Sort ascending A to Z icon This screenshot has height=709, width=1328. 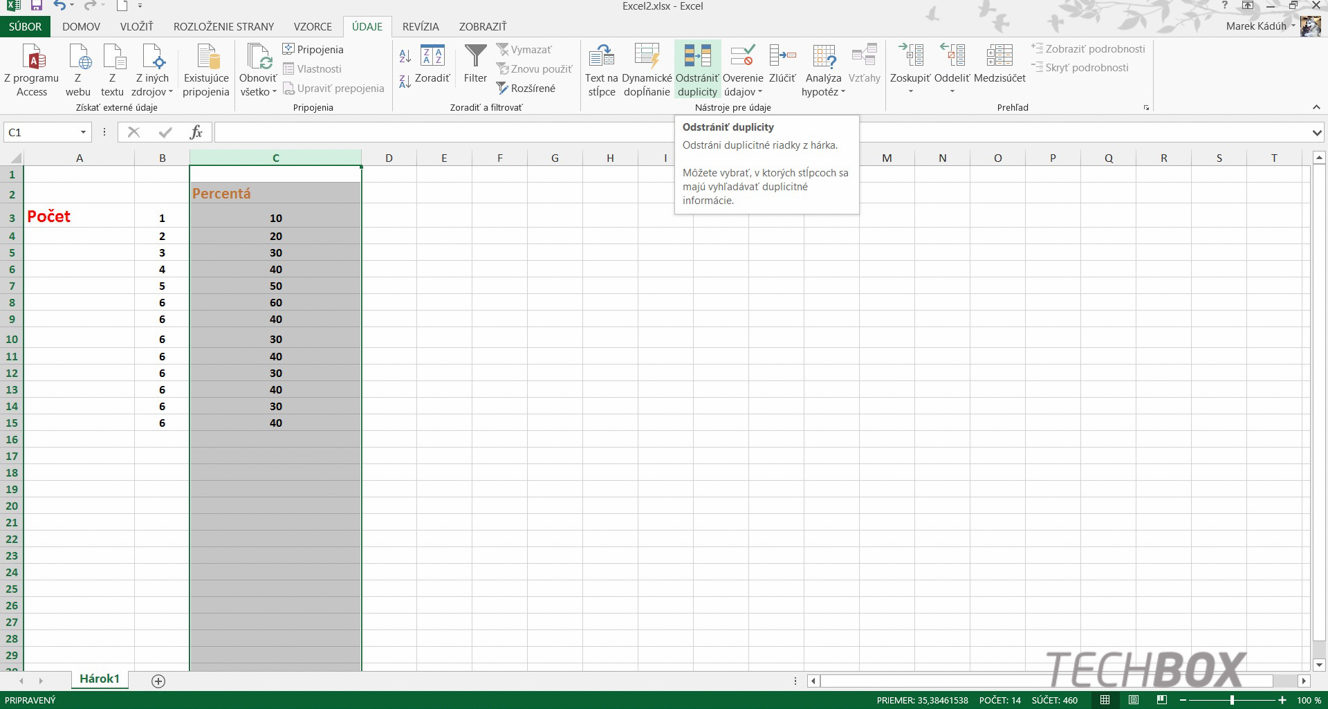pos(405,57)
